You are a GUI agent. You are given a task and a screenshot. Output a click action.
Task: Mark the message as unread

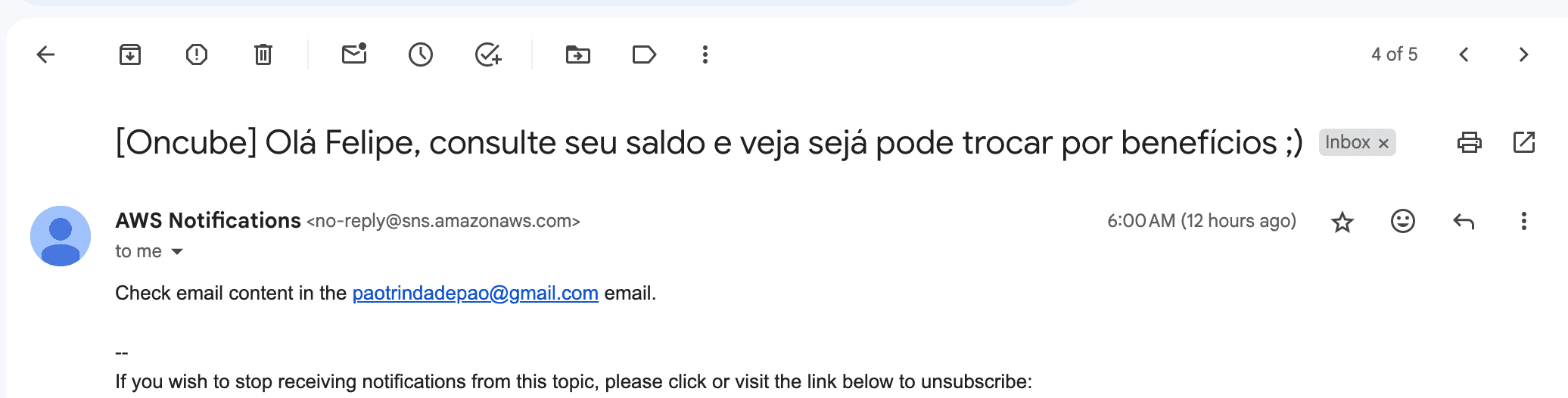click(x=354, y=54)
